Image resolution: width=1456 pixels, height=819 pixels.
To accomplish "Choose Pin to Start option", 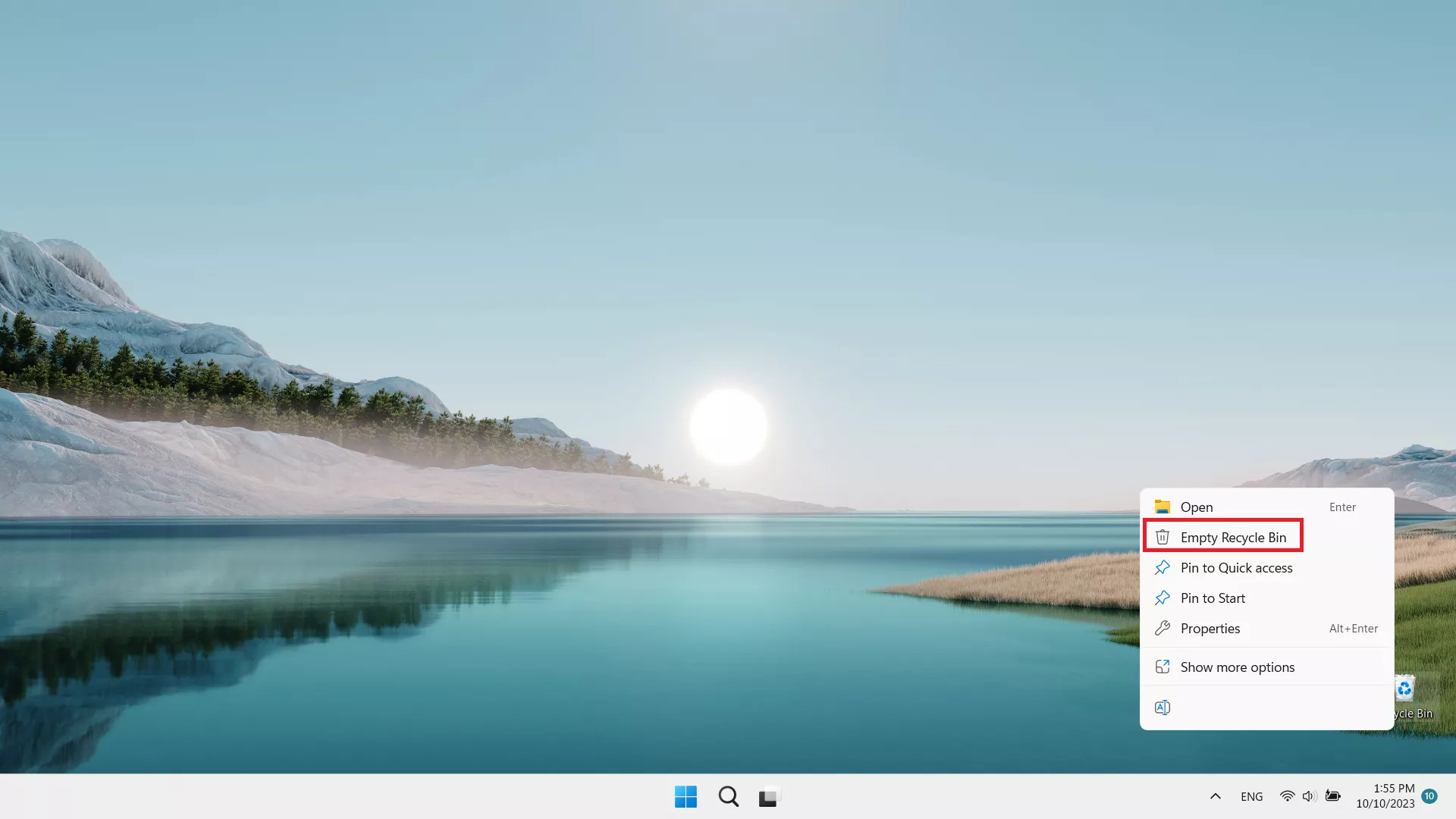I will click(x=1213, y=598).
